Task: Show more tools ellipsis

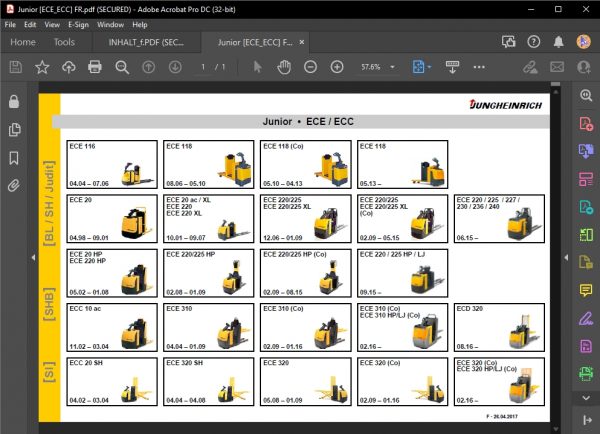Action: [x=479, y=67]
